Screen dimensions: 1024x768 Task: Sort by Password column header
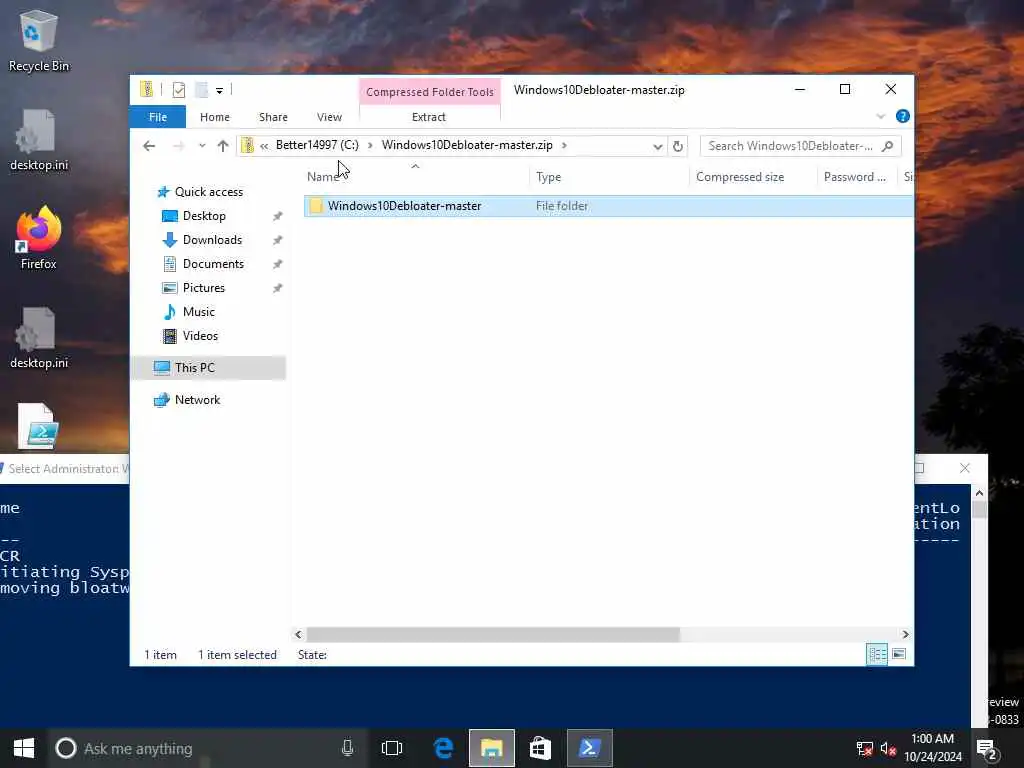point(856,177)
